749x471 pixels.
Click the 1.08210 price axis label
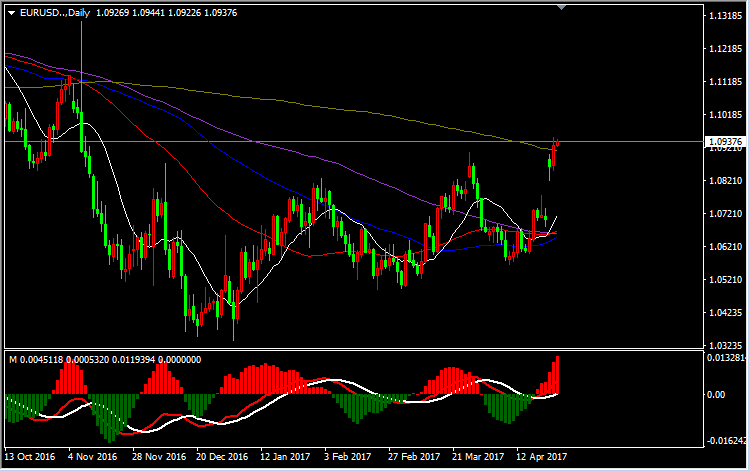tap(726, 181)
